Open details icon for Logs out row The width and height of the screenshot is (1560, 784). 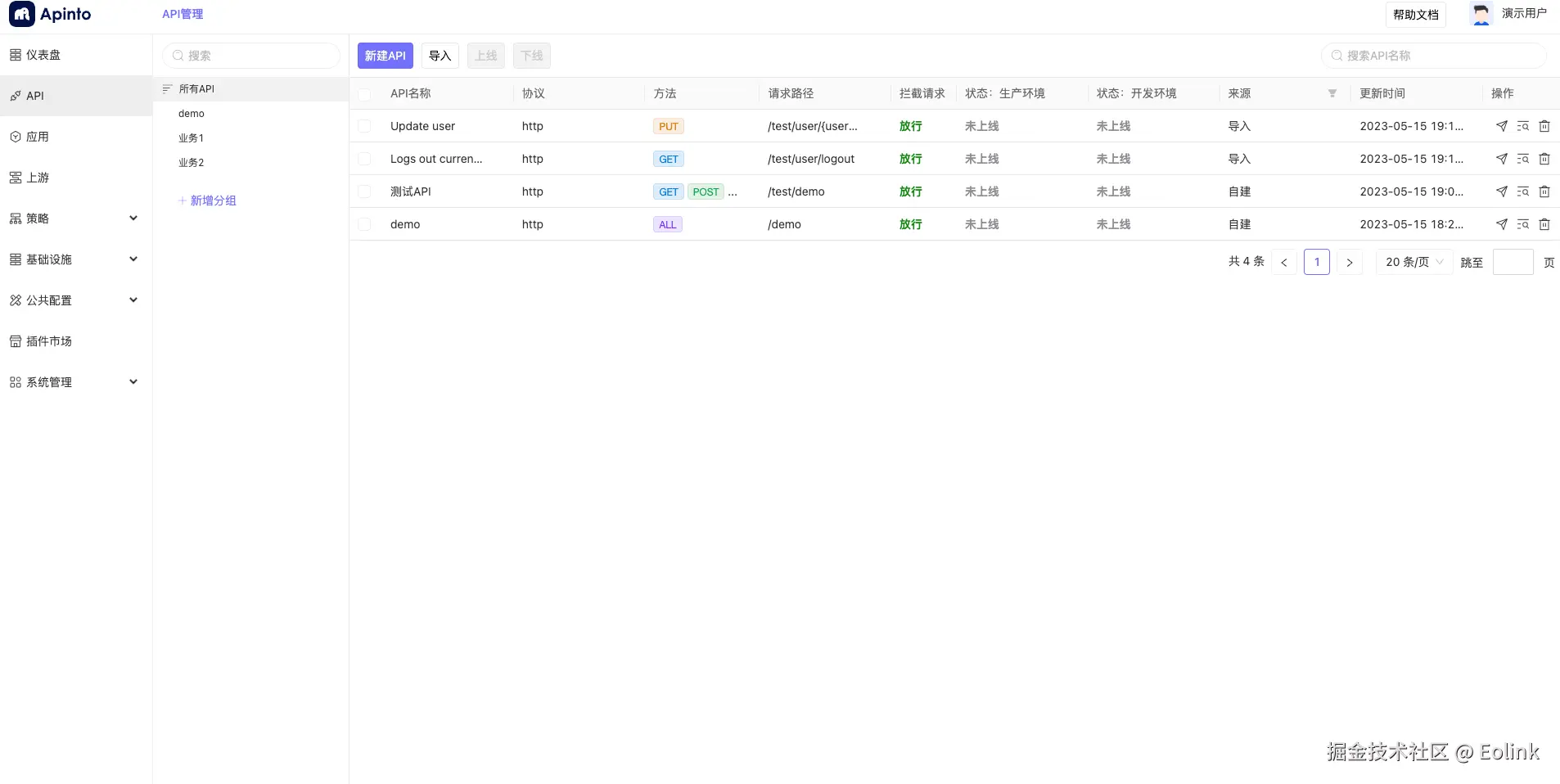(x=1522, y=159)
